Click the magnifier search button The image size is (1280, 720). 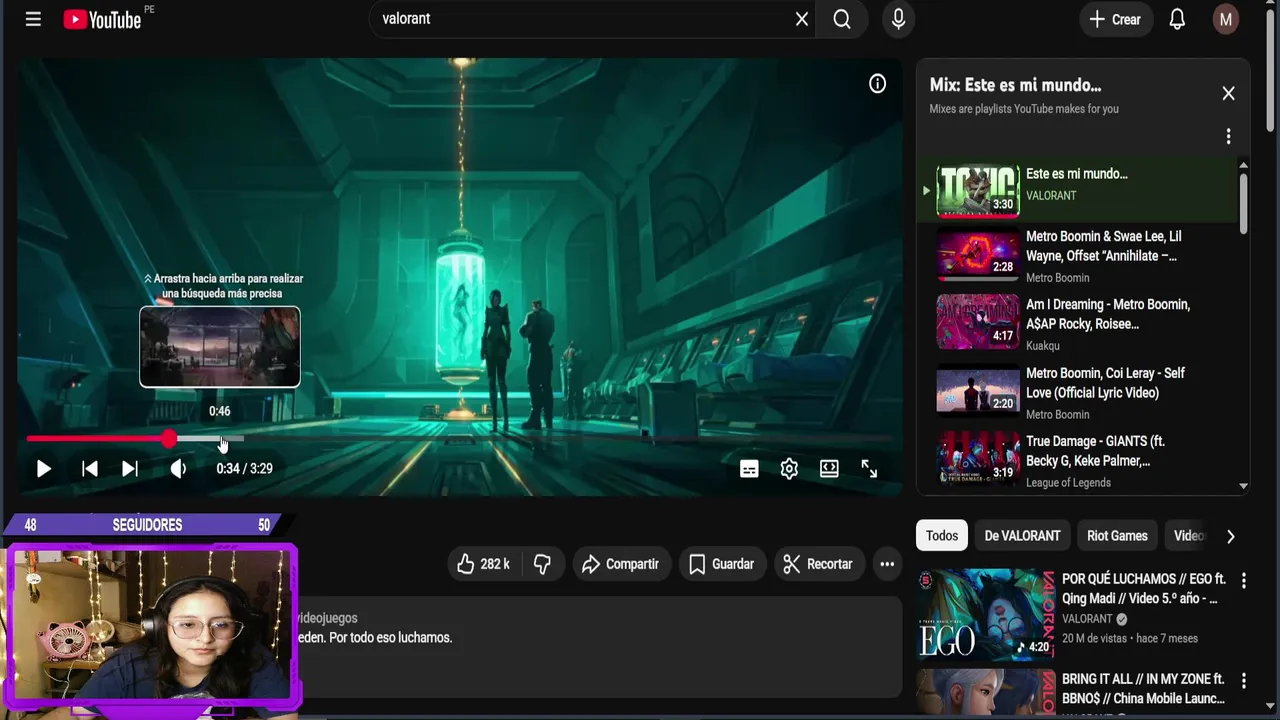pos(842,19)
